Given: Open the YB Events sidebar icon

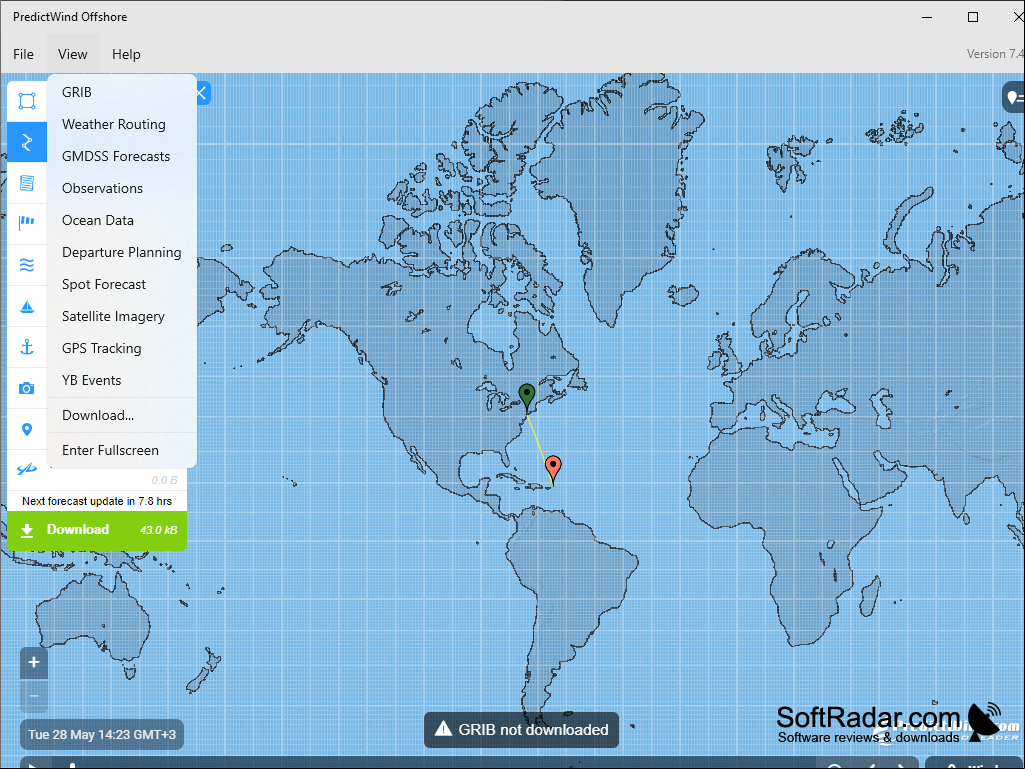Looking at the screenshot, I should (27, 469).
